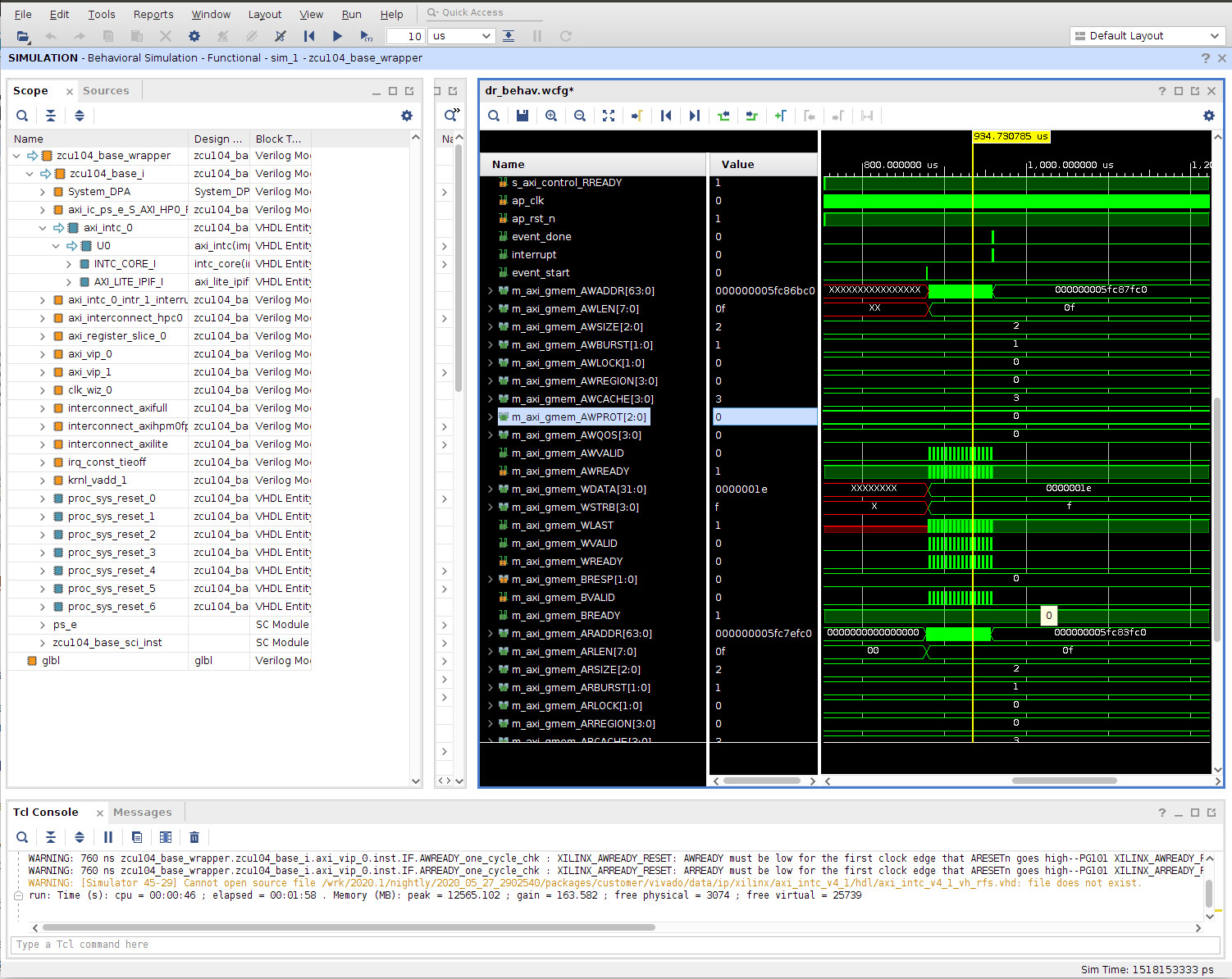The width and height of the screenshot is (1232, 979).
Task: Select the krnl_vadd_1 scope entry
Action: tap(98, 480)
